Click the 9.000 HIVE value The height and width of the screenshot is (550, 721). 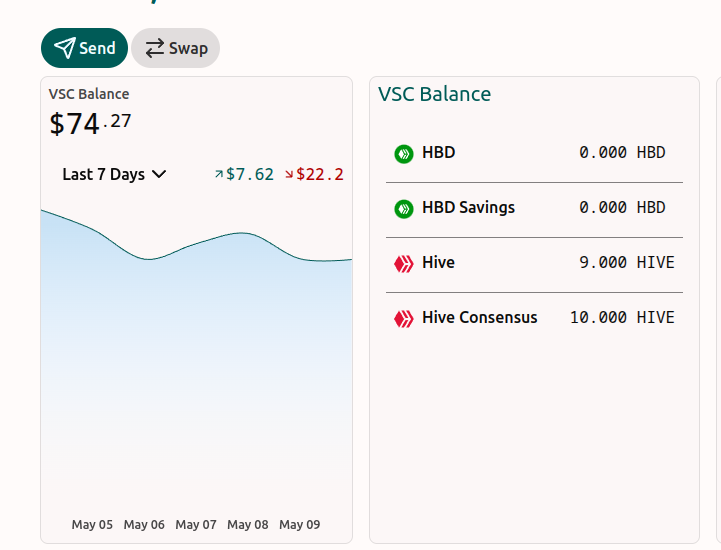click(x=627, y=262)
